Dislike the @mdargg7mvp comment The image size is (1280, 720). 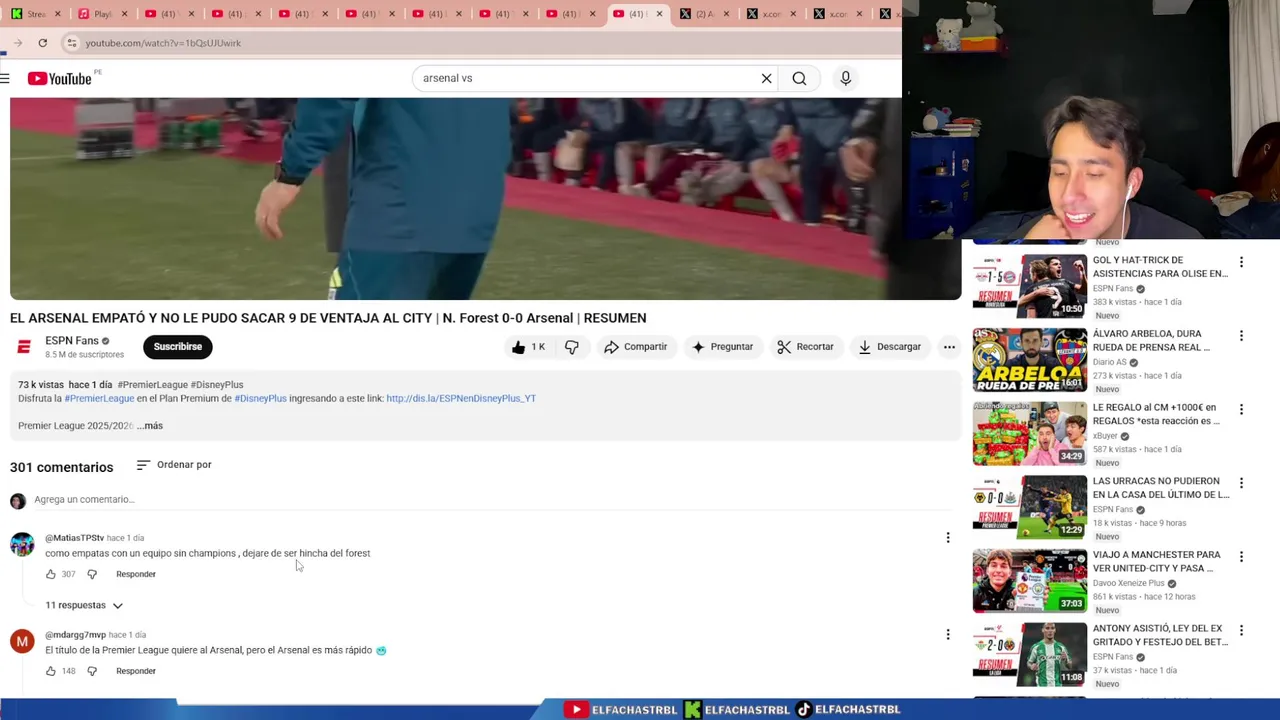pos(92,671)
